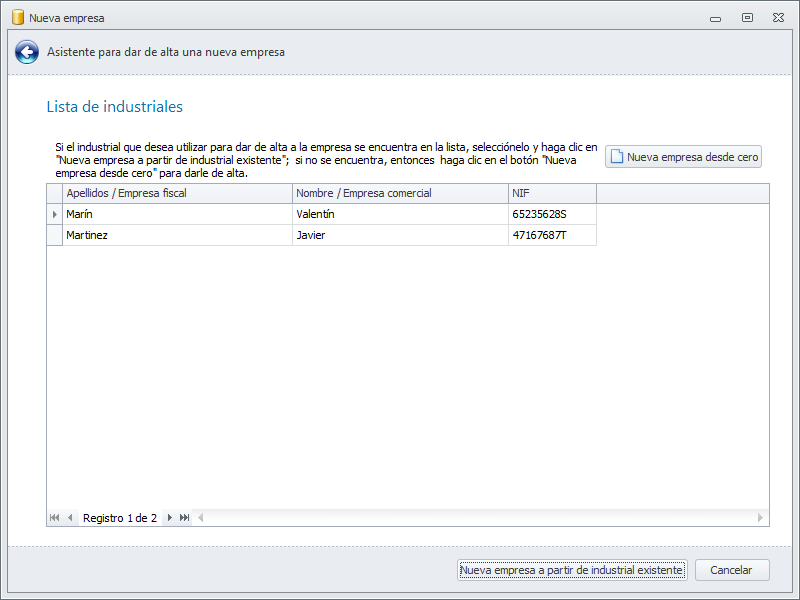Viewport: 800px width, 600px height.
Task: Click the document icon on Nueva empresa desde cero
Action: pos(617,157)
